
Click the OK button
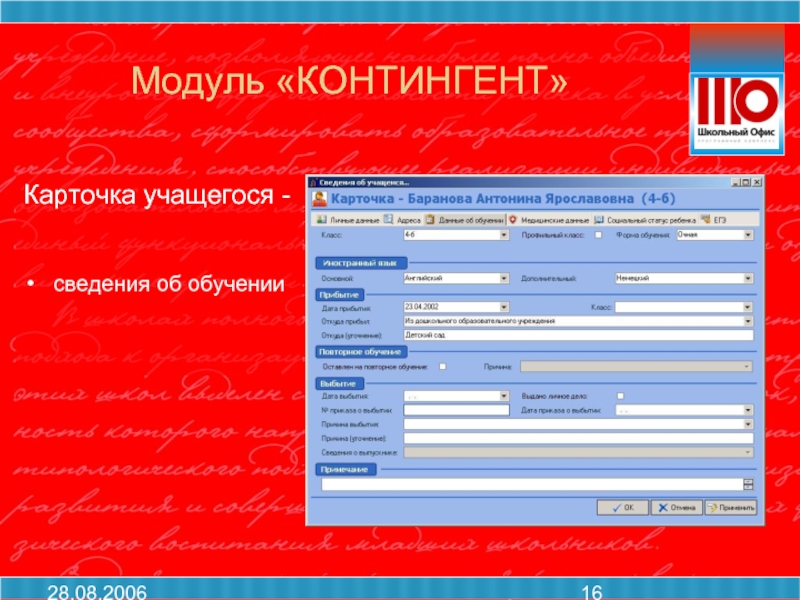(622, 508)
